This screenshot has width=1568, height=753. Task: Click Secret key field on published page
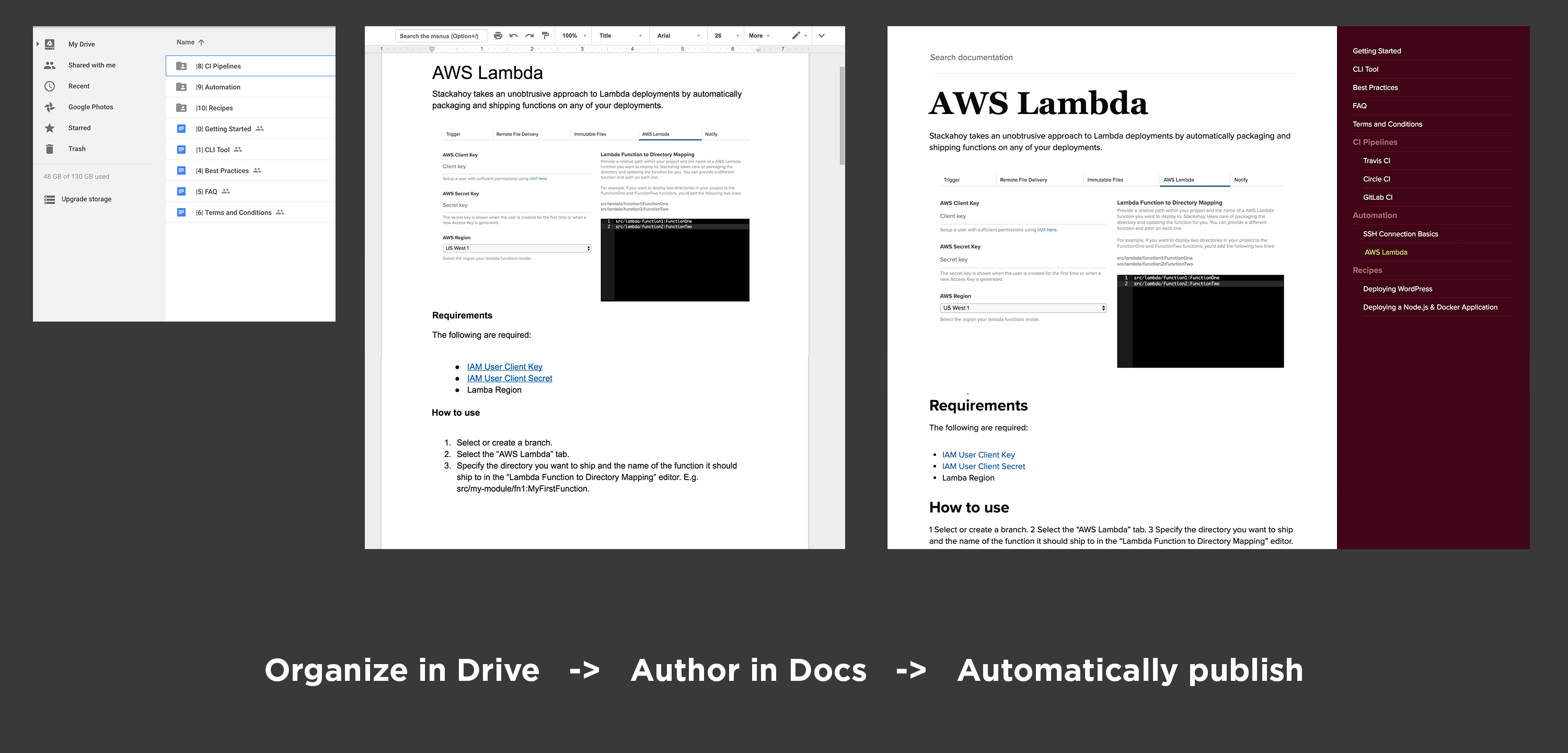(1023, 259)
